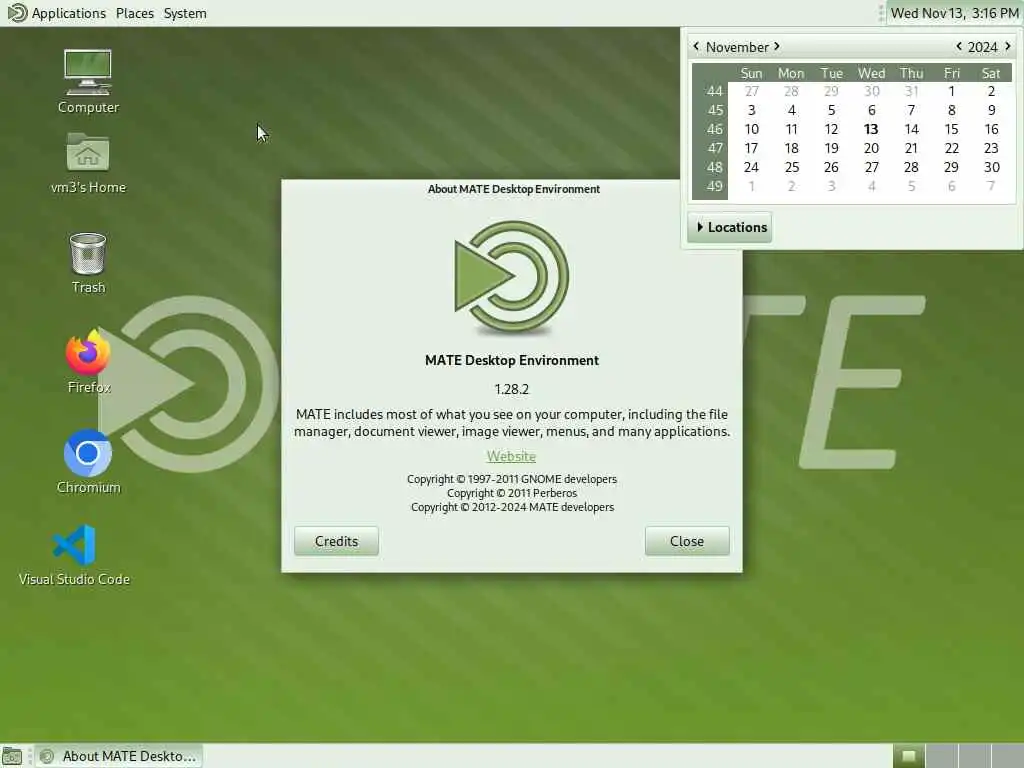This screenshot has height=768, width=1024.
Task: Open the Website link
Action: coord(511,456)
